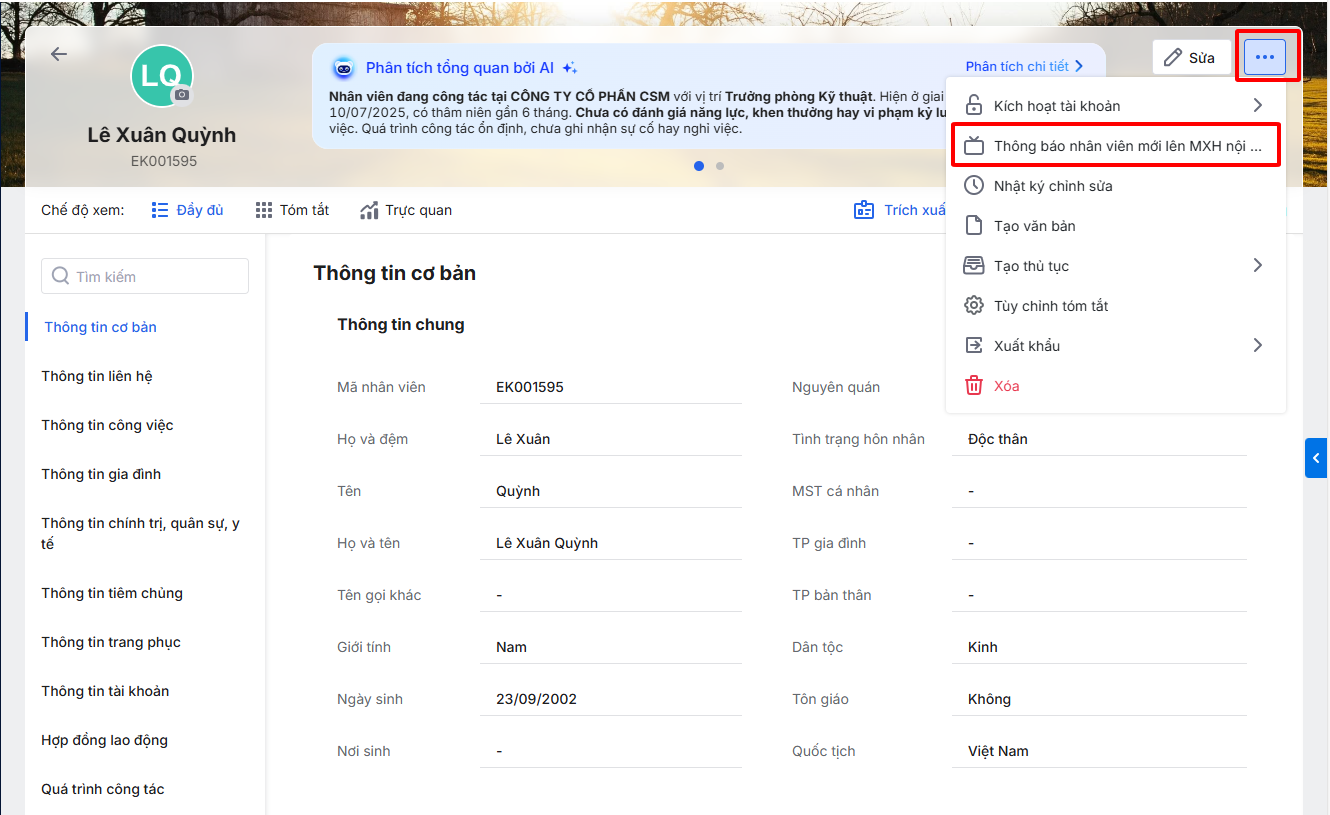This screenshot has width=1330, height=815.
Task: Open Phân tích chi tiết link
Action: click(1024, 67)
